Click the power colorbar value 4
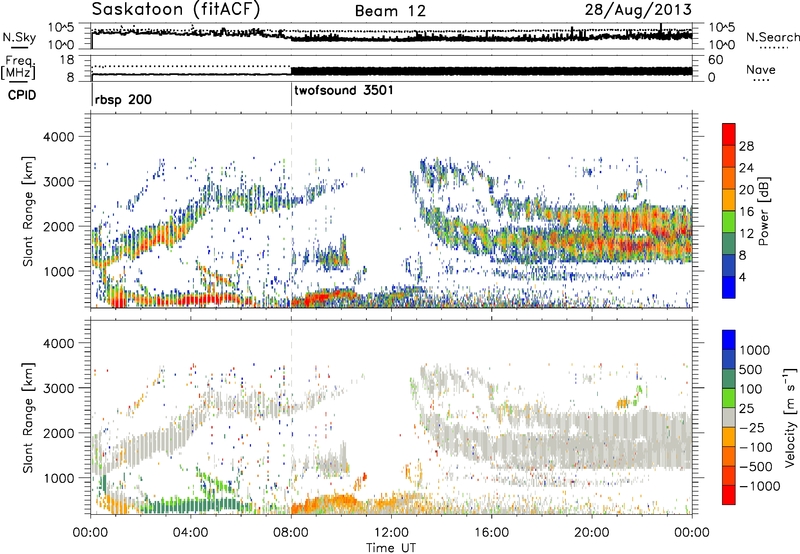The height and width of the screenshot is (554, 800). point(743,277)
